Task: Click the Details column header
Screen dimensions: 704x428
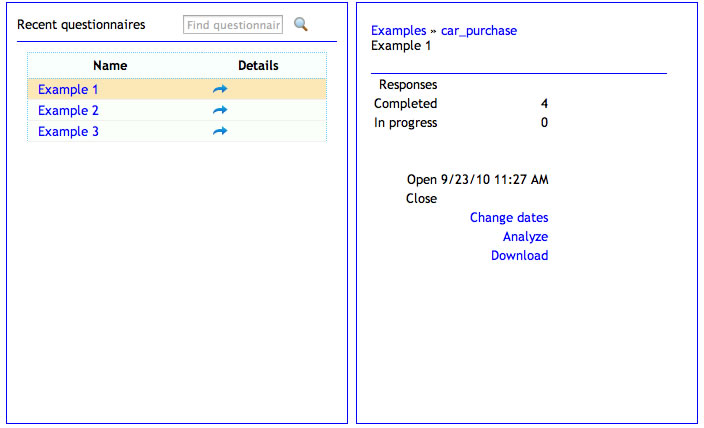Action: pyautogui.click(x=258, y=65)
